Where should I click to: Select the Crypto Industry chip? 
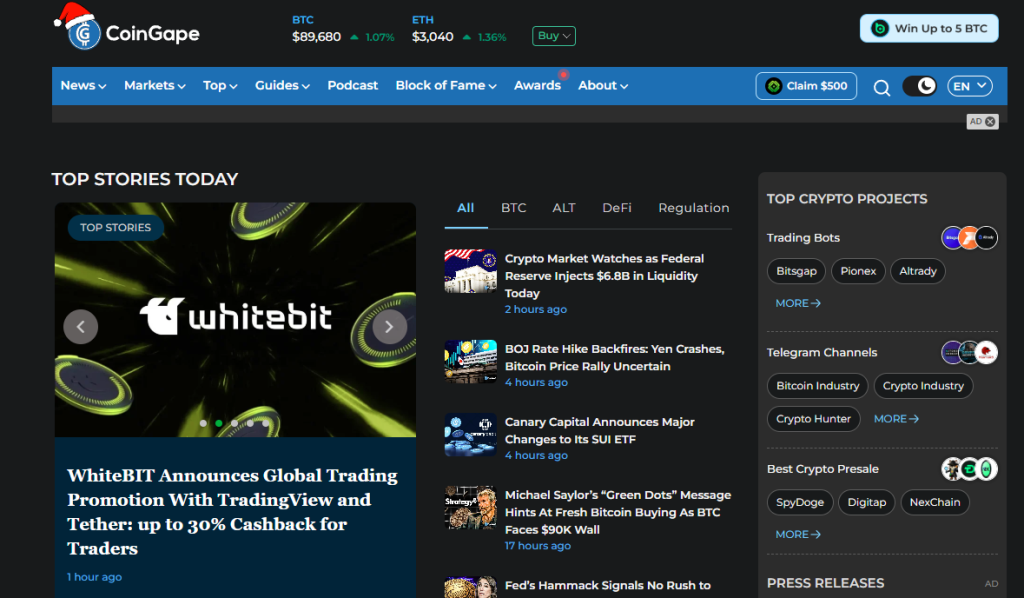pyautogui.click(x=923, y=386)
